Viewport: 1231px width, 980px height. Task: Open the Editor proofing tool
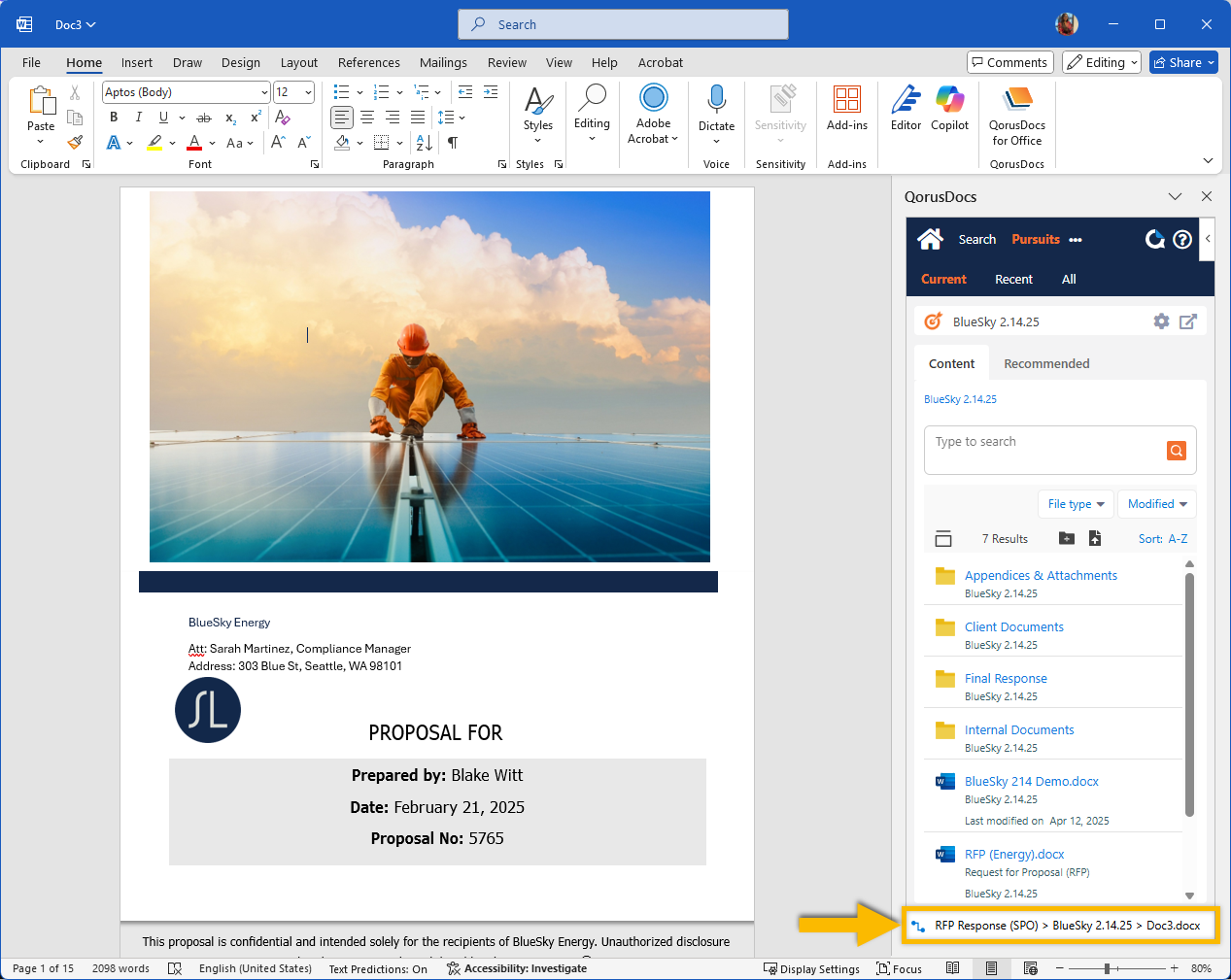coord(906,108)
